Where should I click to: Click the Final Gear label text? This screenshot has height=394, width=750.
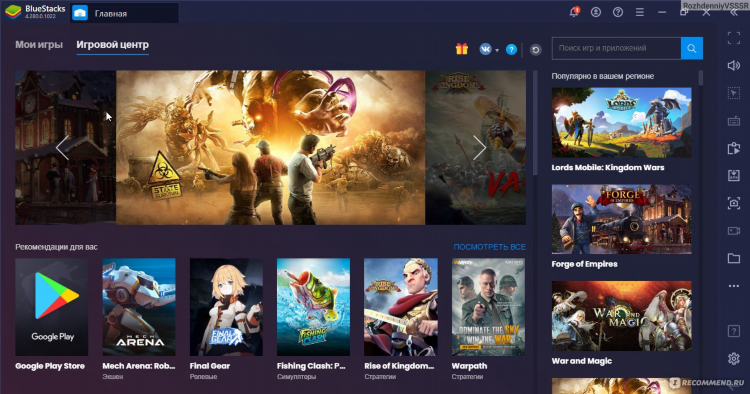click(210, 366)
